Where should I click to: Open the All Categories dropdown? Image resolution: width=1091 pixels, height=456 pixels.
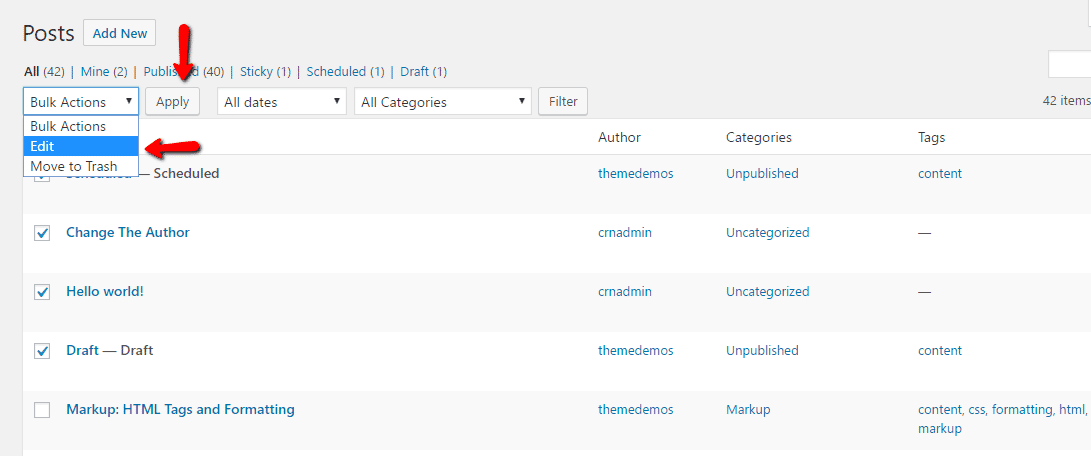click(x=443, y=102)
